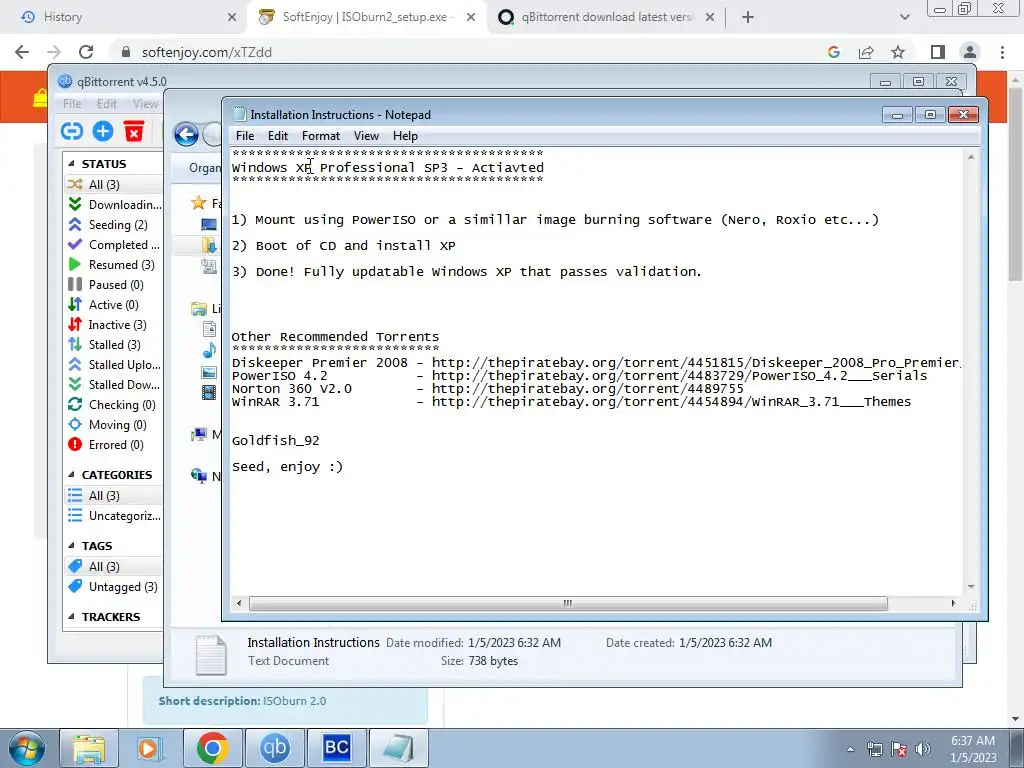Open Notepad Edit menu
1024x768 pixels.
[x=278, y=136]
